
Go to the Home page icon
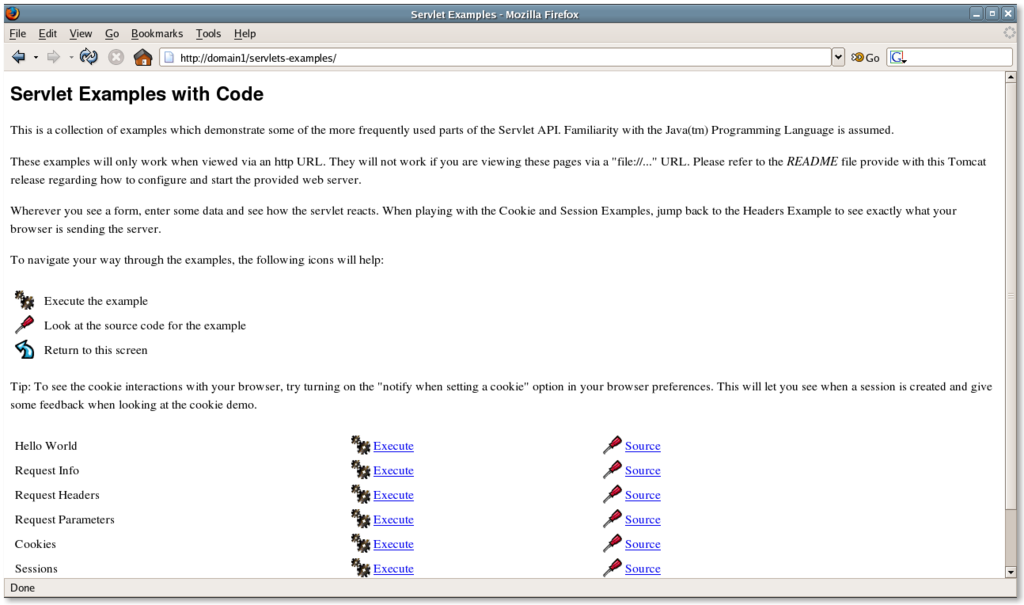143,57
